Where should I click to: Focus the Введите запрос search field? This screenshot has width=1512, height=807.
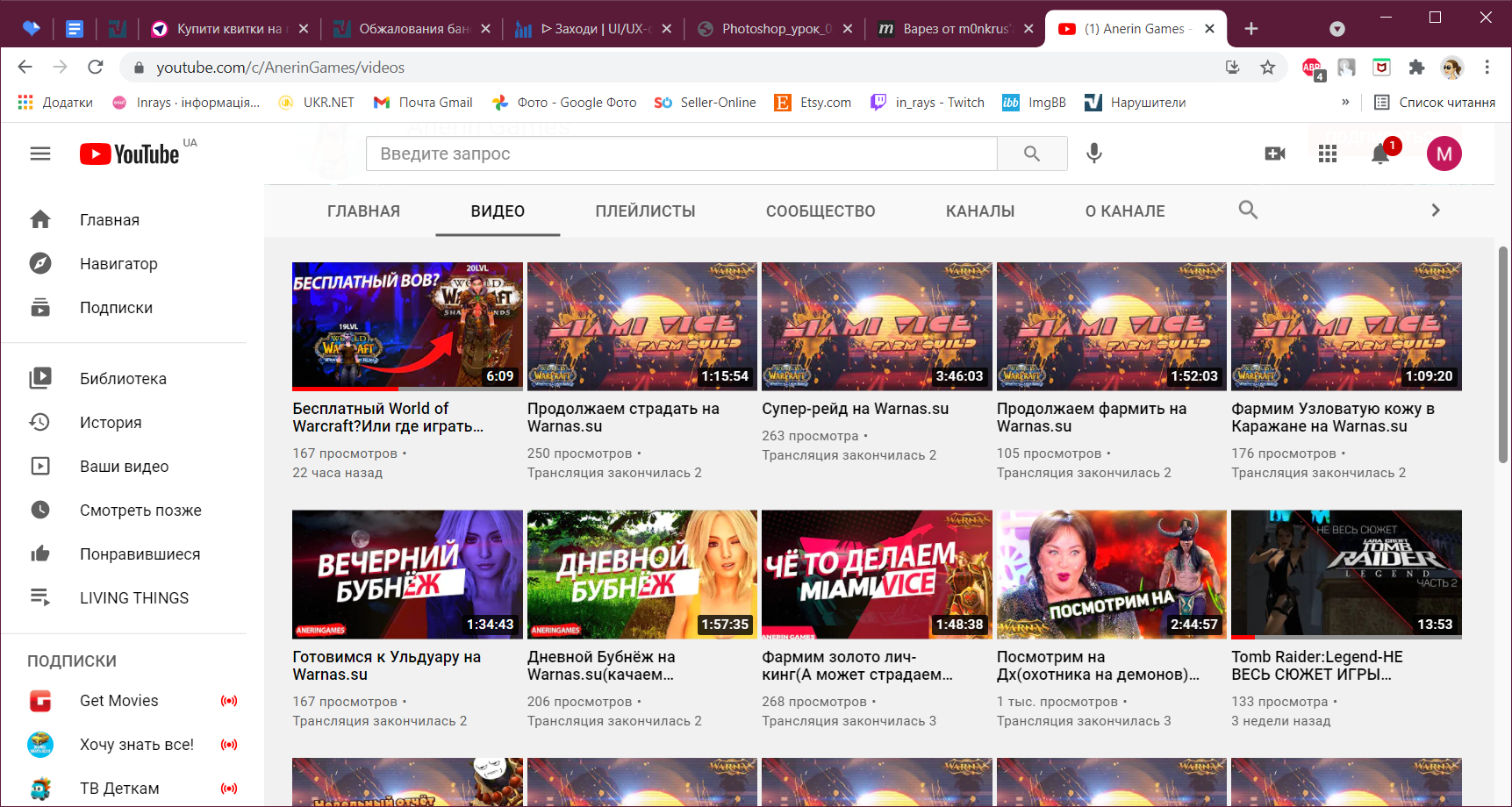(682, 154)
